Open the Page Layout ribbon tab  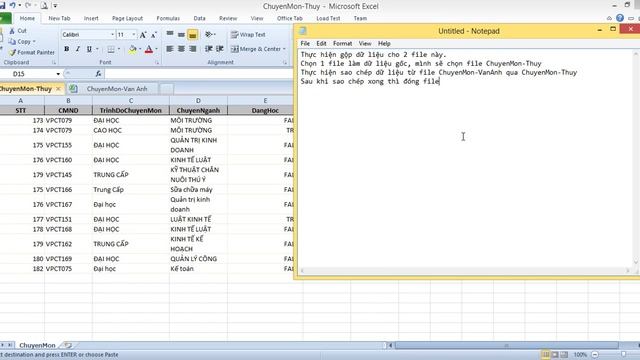pyautogui.click(x=127, y=18)
